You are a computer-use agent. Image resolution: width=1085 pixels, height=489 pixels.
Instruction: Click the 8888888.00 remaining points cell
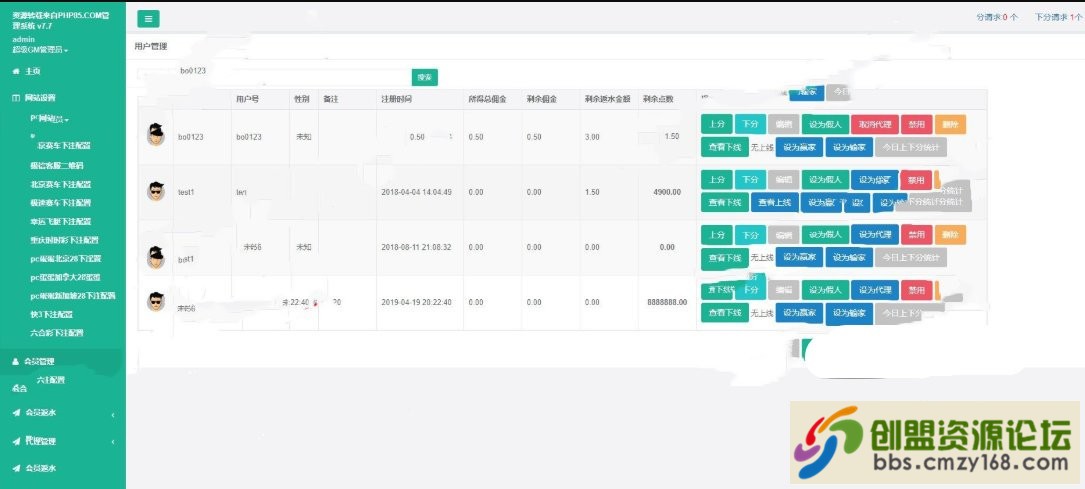(667, 302)
